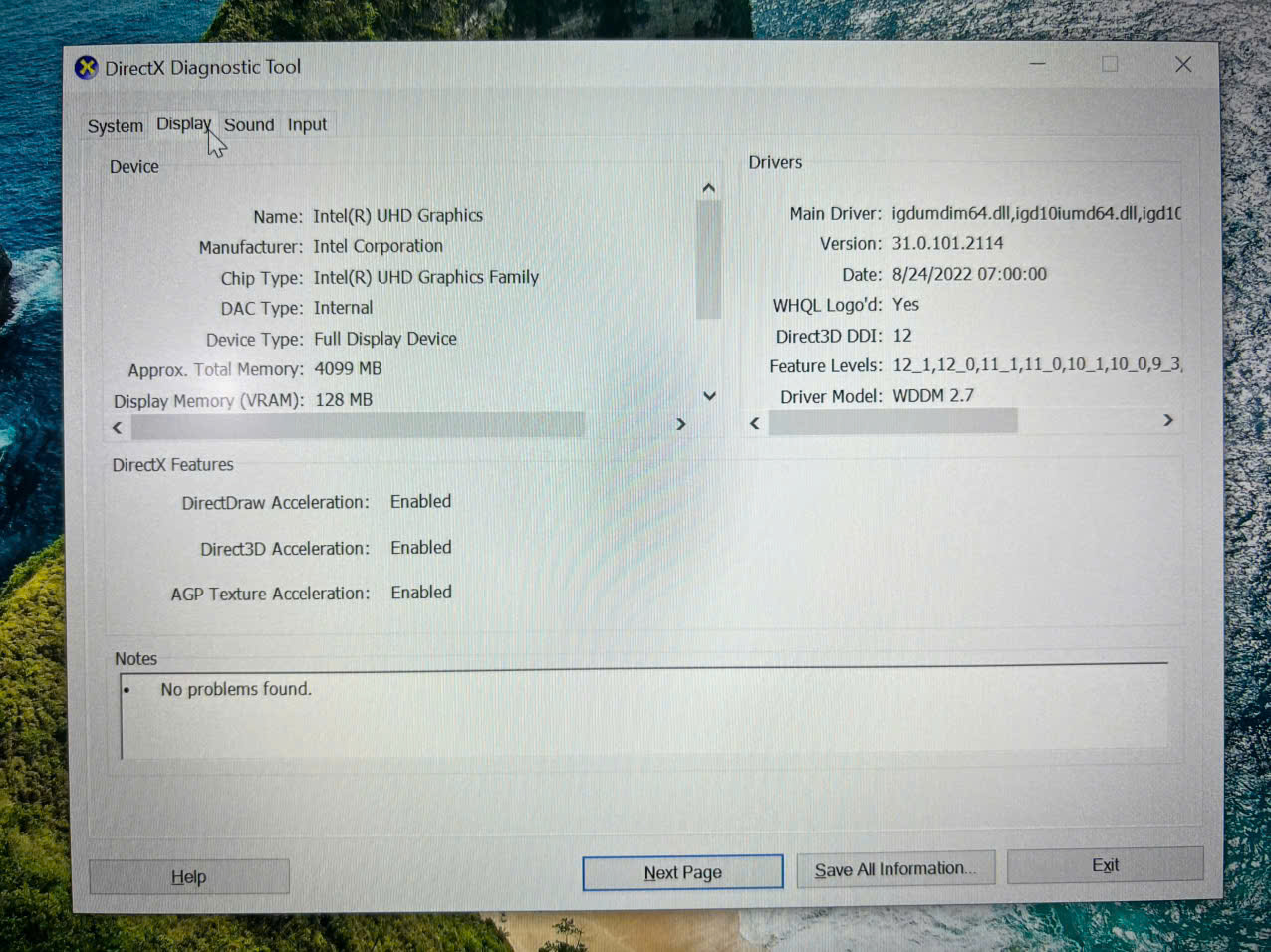Click the left arrow of the Drivers horizontal scrollbar
This screenshot has width=1271, height=952.
pos(754,423)
